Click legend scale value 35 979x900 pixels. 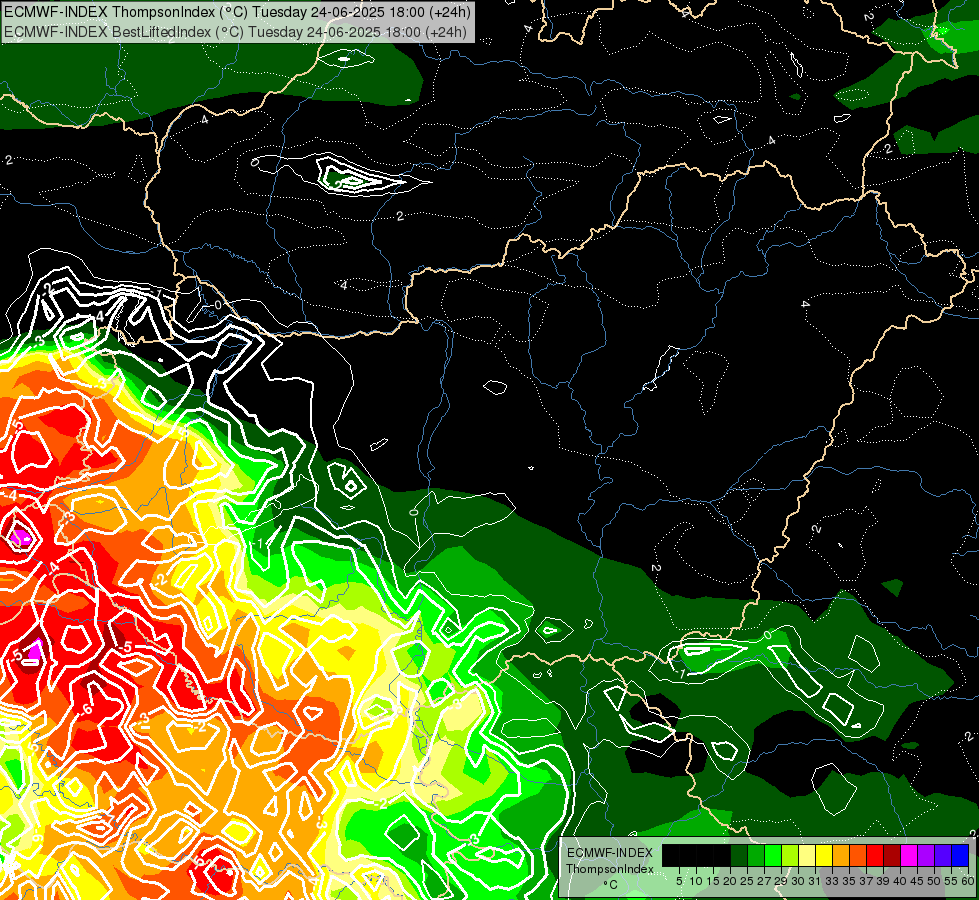coord(849,881)
